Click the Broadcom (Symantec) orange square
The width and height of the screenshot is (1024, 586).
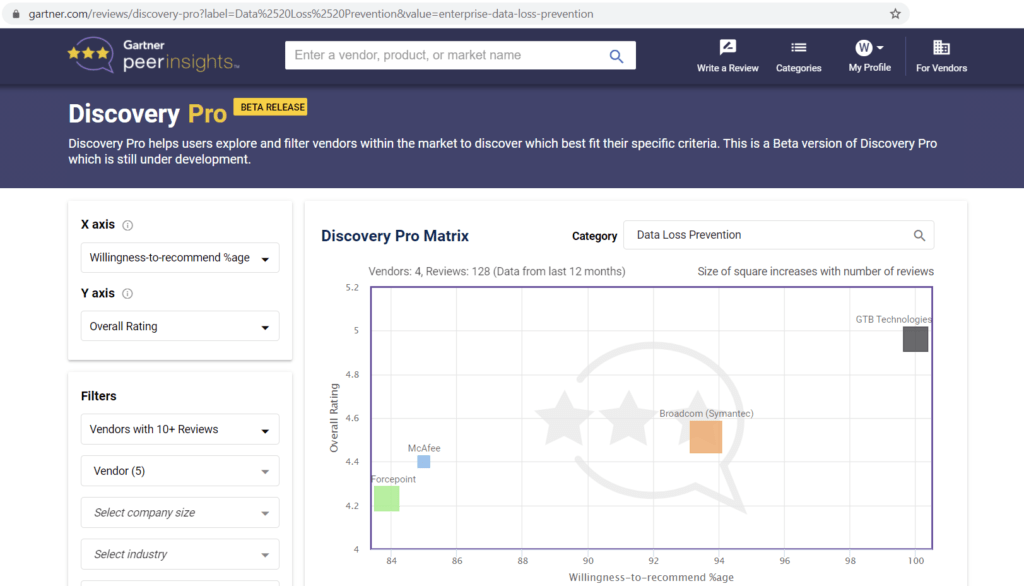pyautogui.click(x=706, y=437)
